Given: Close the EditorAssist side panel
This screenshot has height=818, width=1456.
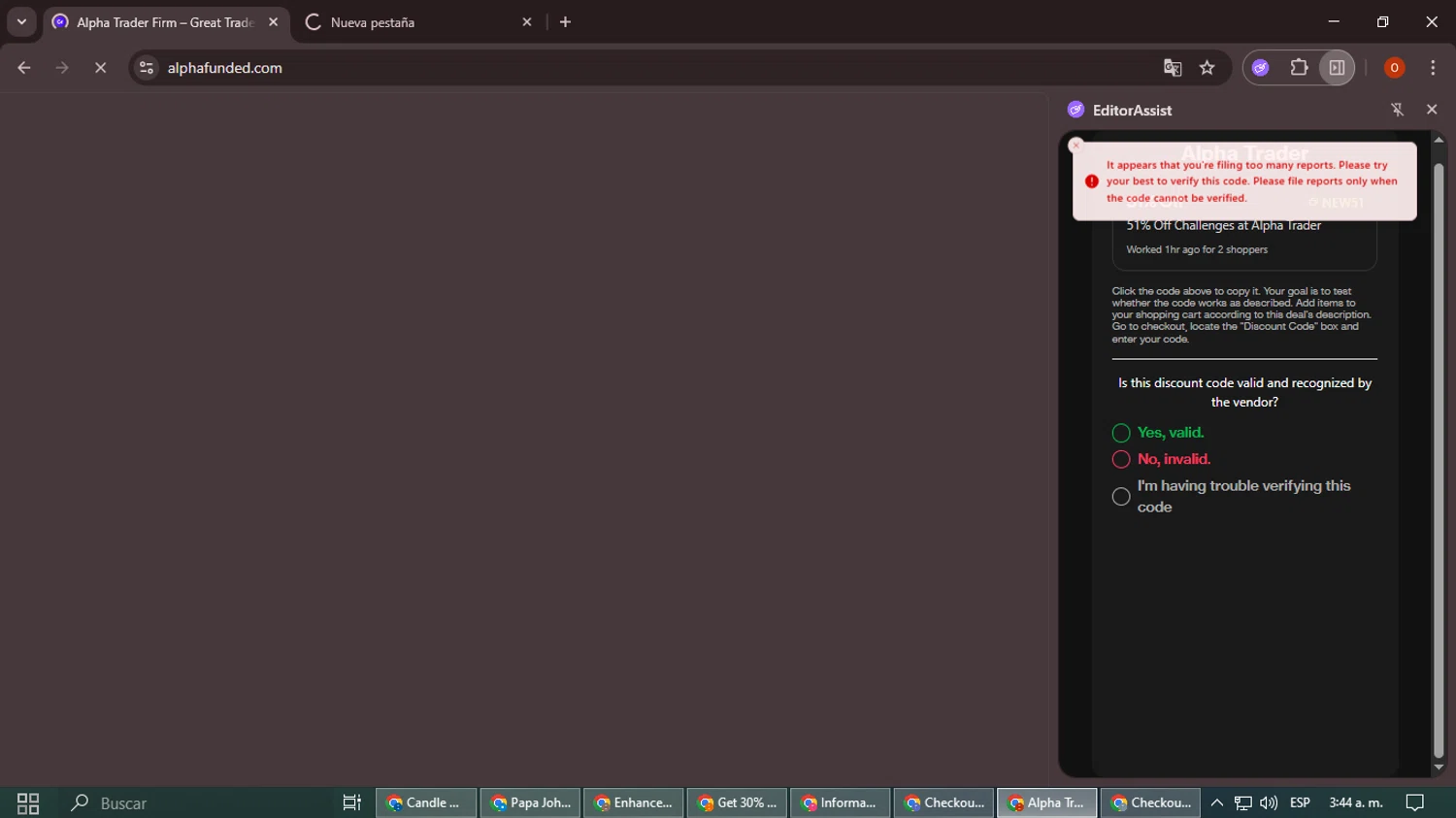Looking at the screenshot, I should coord(1432,110).
